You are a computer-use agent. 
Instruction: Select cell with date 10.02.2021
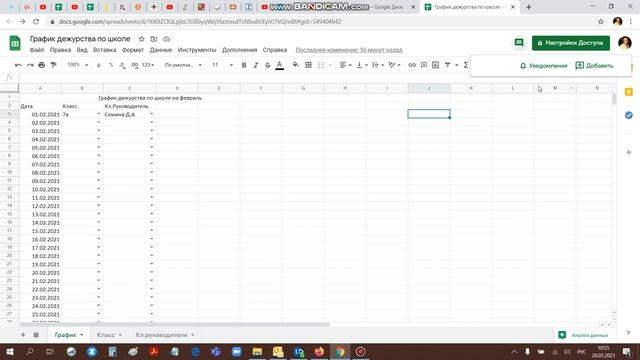click(x=40, y=189)
